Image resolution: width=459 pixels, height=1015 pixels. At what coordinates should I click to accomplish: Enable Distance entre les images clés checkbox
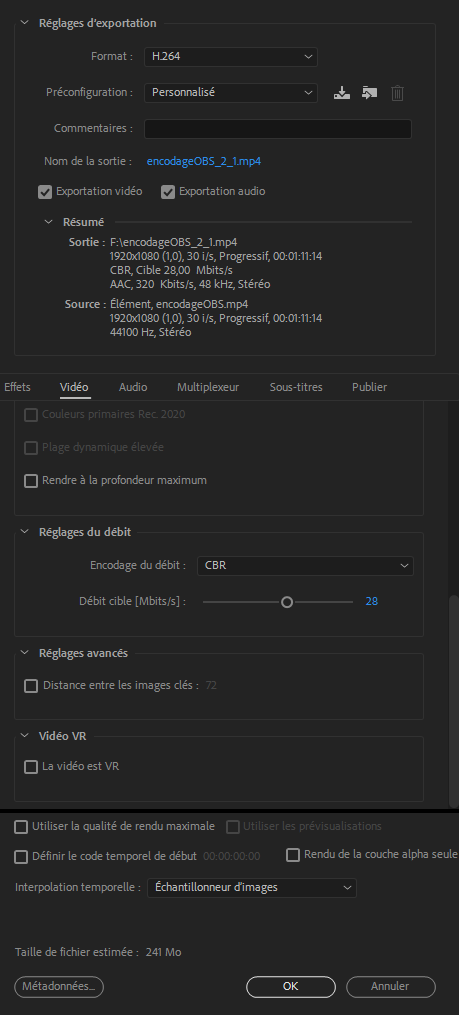coord(30,686)
